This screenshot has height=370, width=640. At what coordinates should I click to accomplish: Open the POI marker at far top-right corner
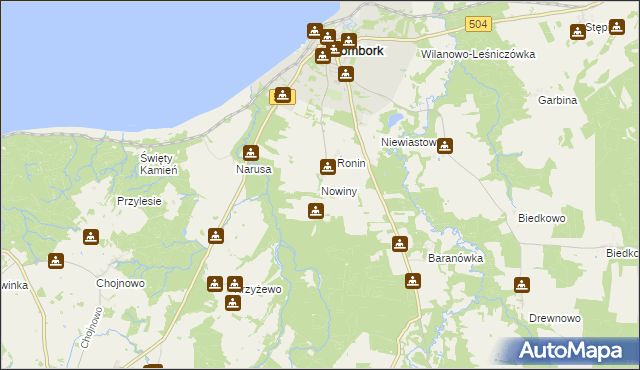click(x=616, y=27)
